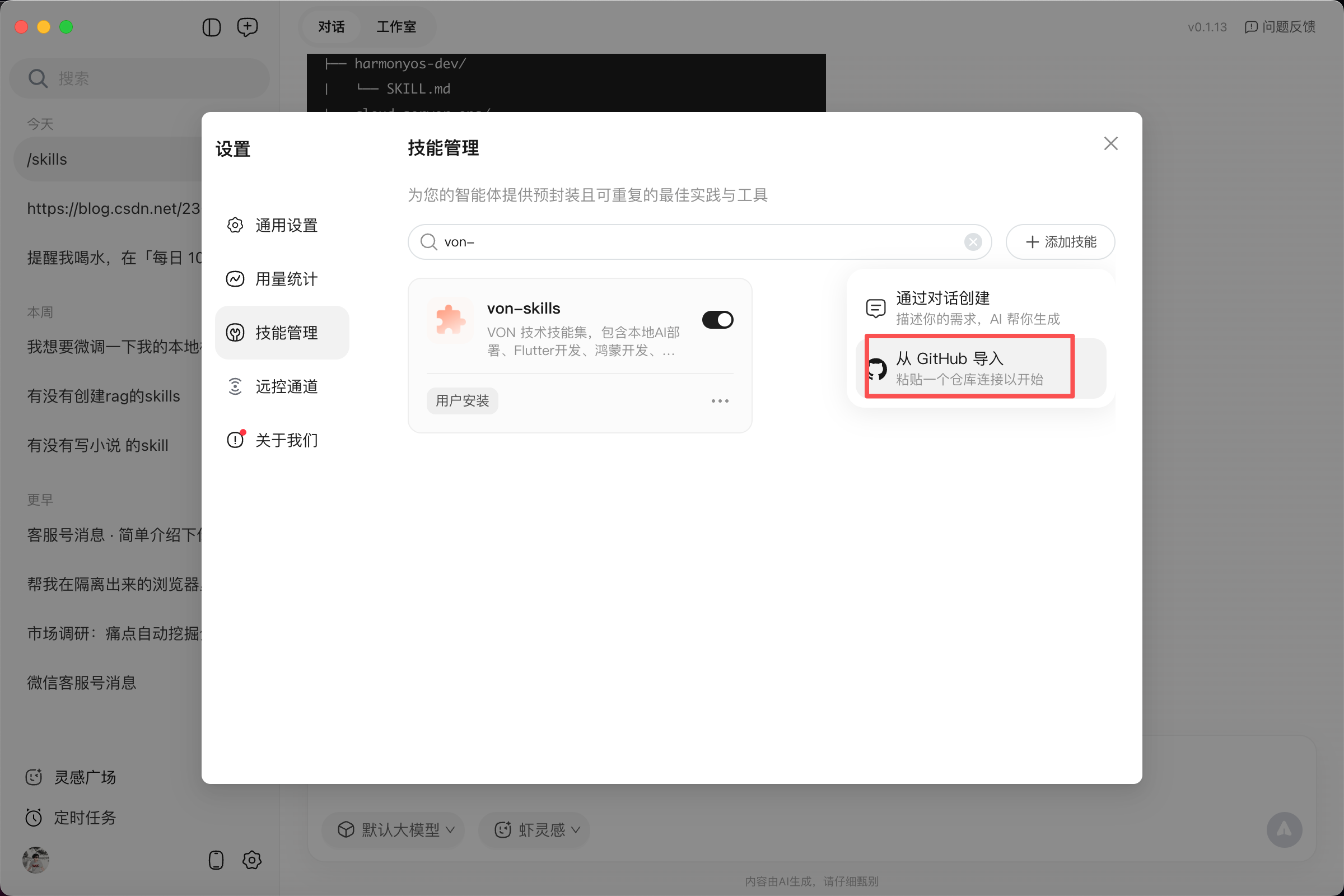Start a new chat with plus icon
The width and height of the screenshot is (1344, 896).
[248, 27]
